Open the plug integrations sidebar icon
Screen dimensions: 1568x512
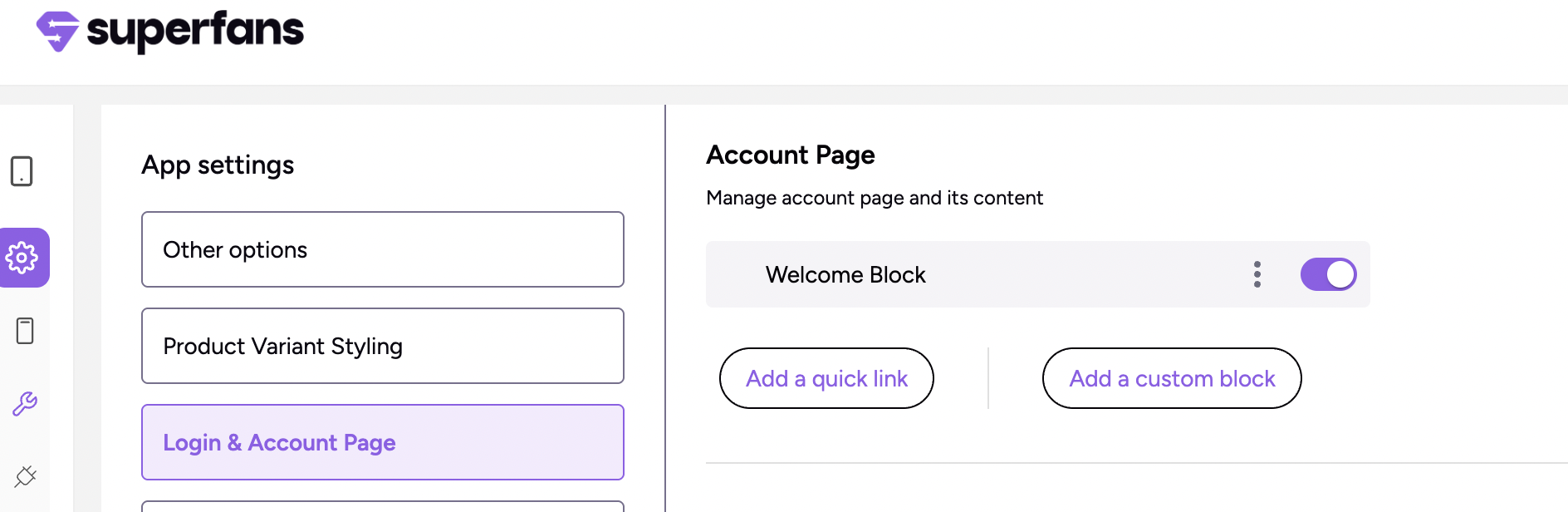(25, 476)
